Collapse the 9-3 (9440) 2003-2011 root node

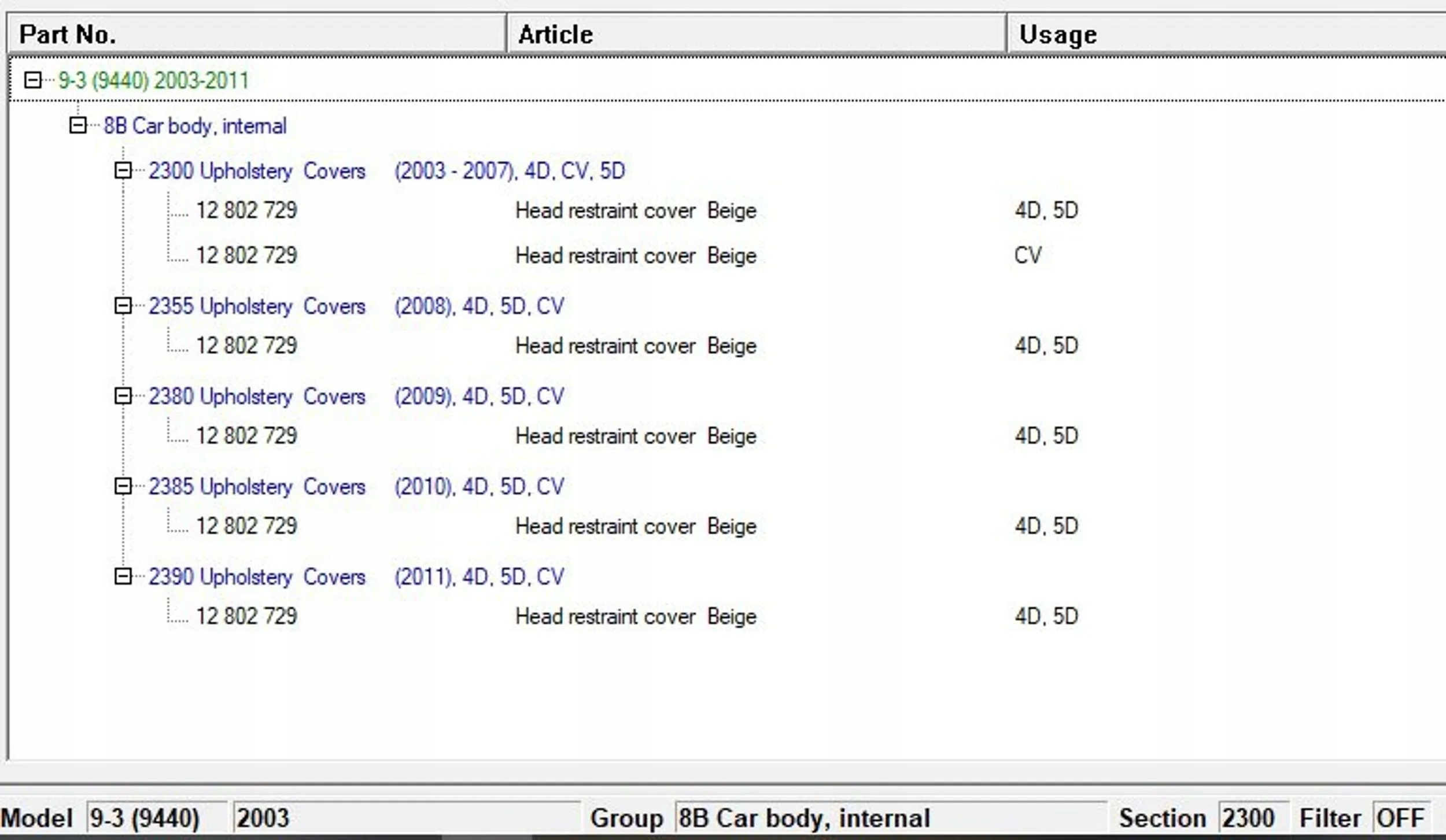(x=32, y=80)
